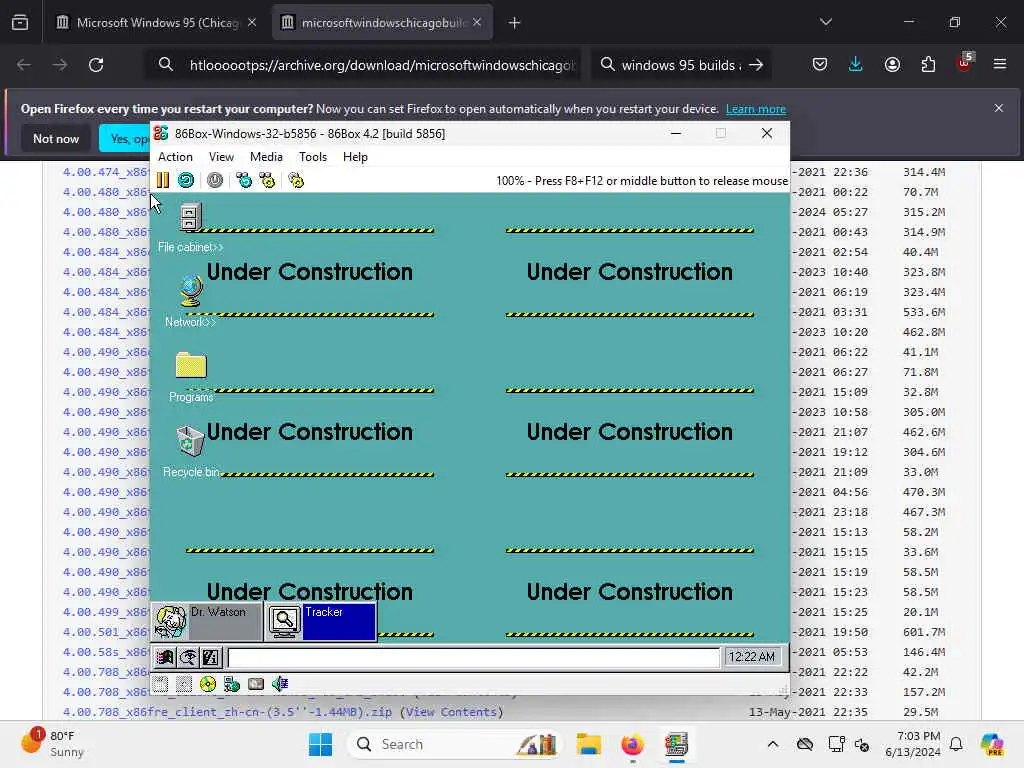Open a new Firefox tab

515,23
